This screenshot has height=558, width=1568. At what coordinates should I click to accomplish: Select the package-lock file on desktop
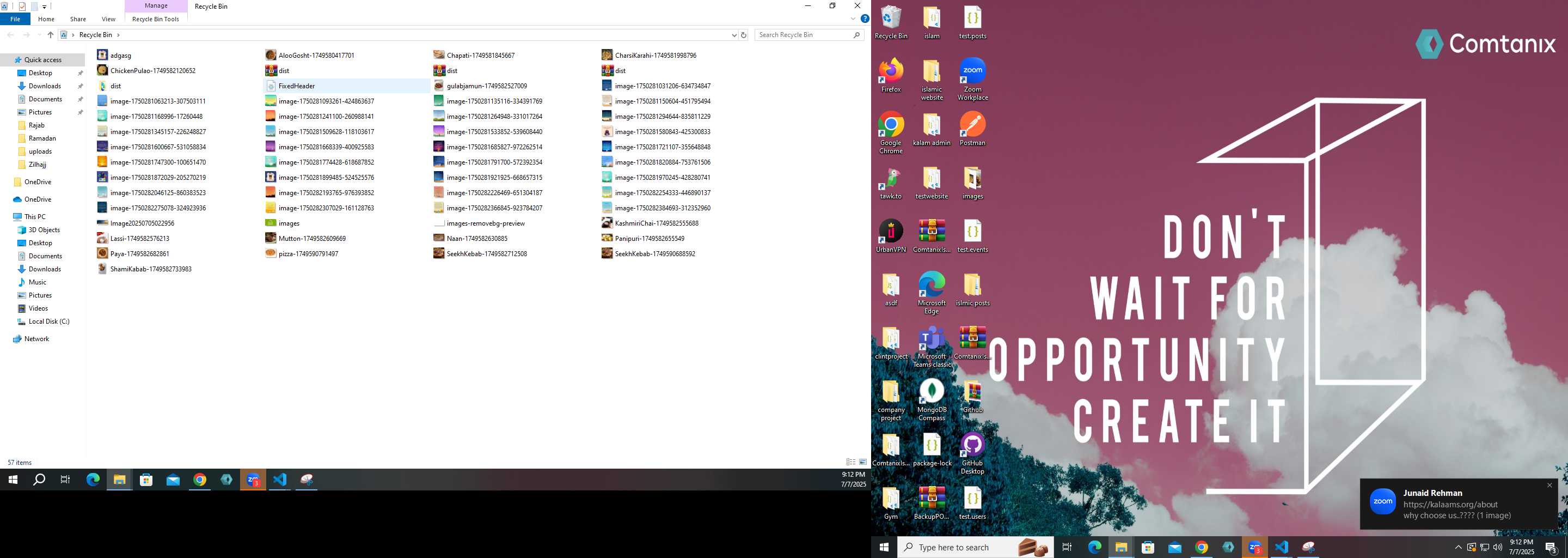point(932,450)
